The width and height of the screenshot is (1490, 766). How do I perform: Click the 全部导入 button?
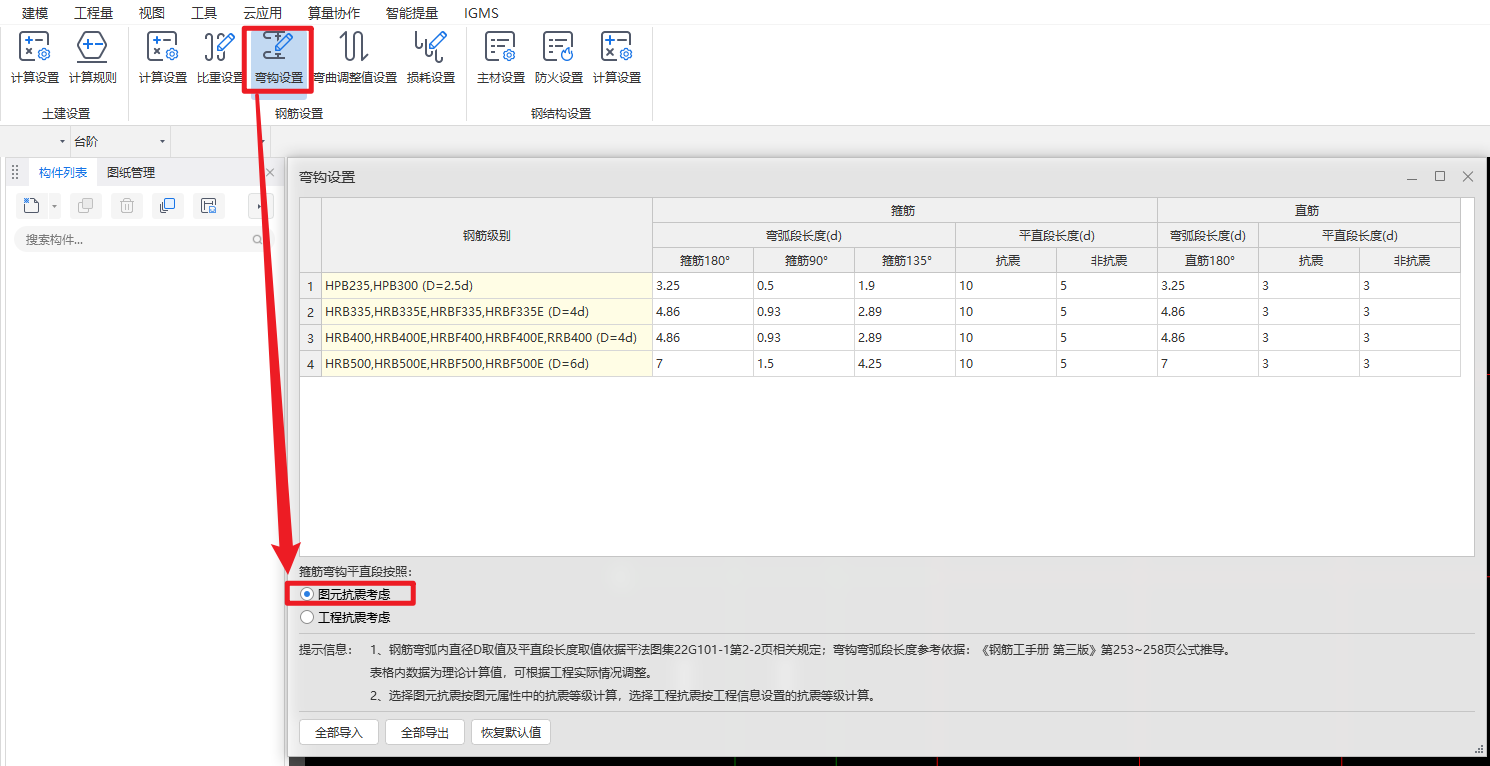pyautogui.click(x=339, y=732)
